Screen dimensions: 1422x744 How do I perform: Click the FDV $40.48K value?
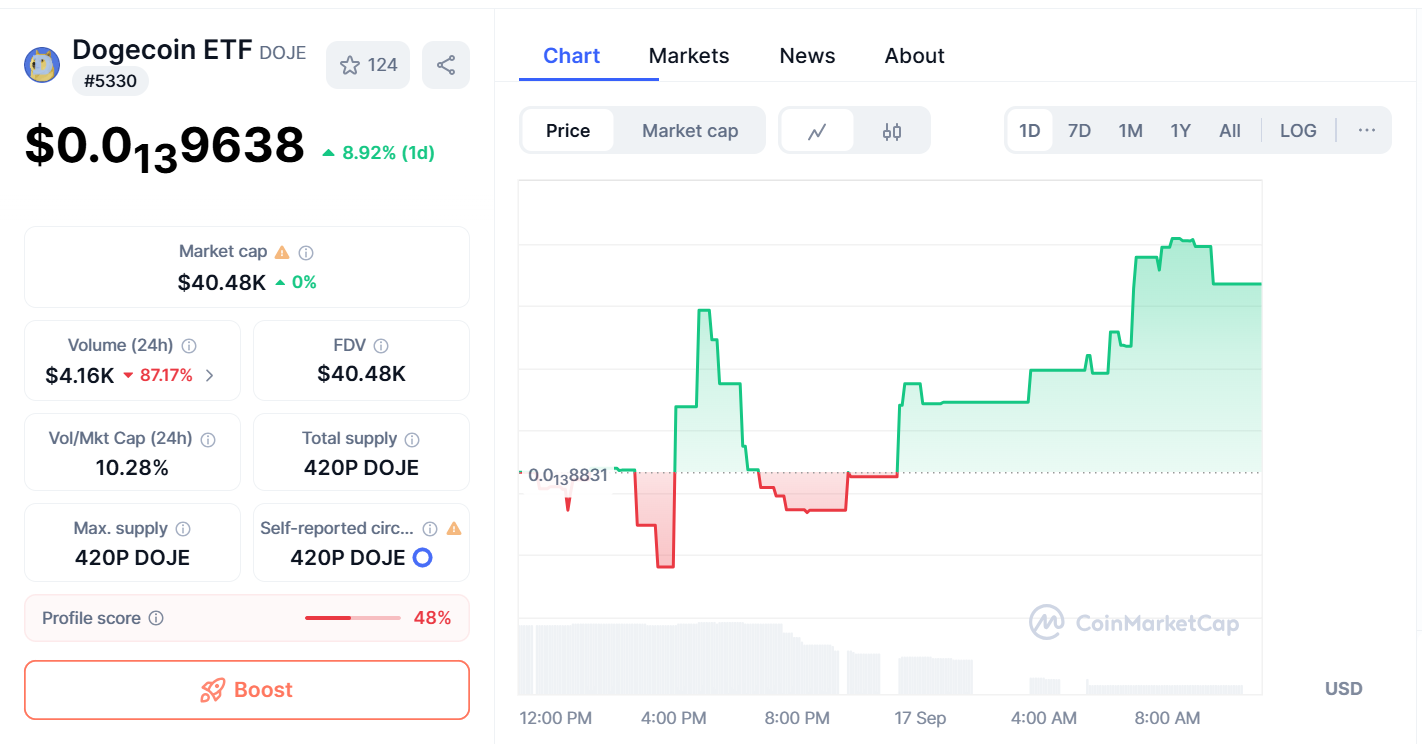click(x=362, y=374)
